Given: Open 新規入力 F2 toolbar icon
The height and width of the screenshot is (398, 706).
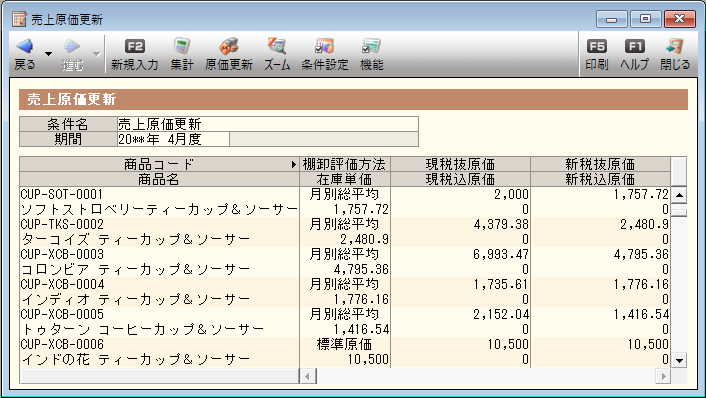Looking at the screenshot, I should (x=135, y=46).
